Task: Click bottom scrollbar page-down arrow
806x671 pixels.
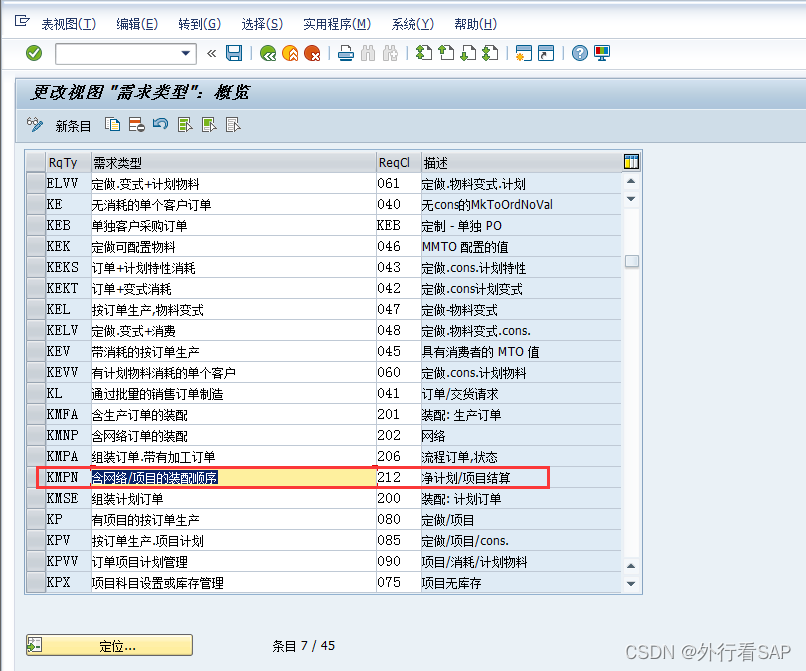Action: (x=631, y=584)
